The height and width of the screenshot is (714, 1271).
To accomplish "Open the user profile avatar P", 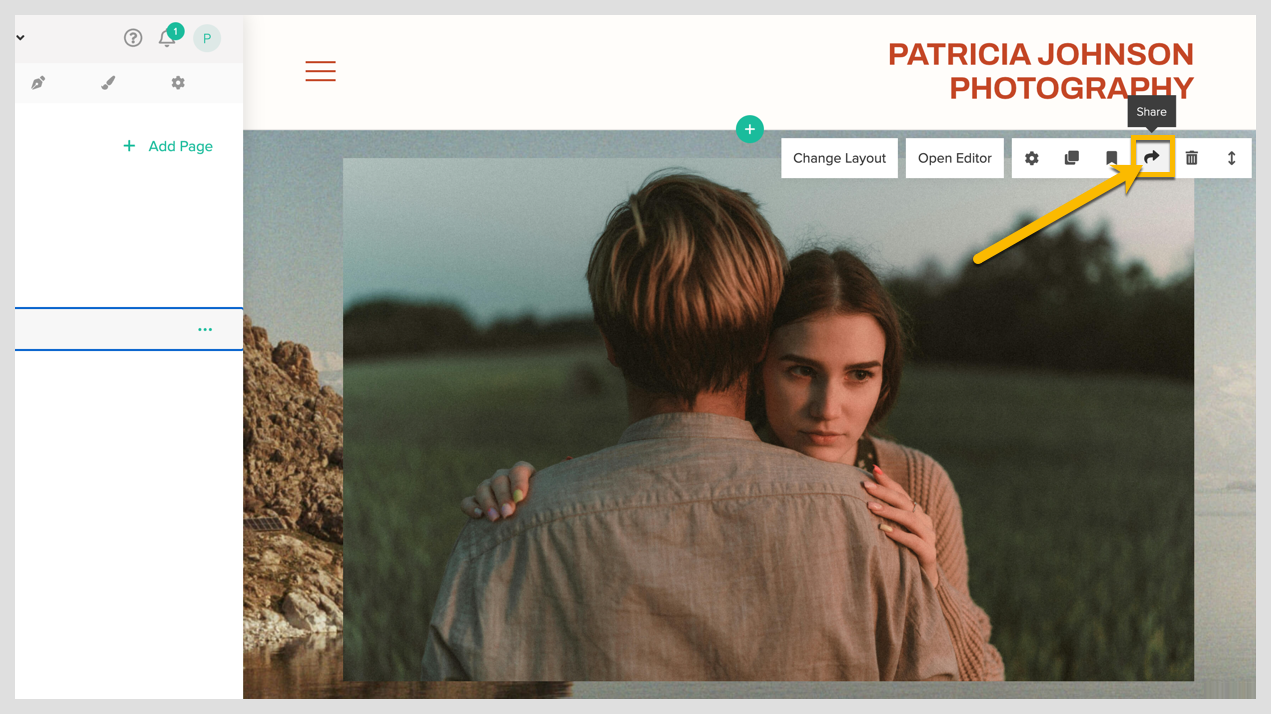I will click(x=207, y=38).
